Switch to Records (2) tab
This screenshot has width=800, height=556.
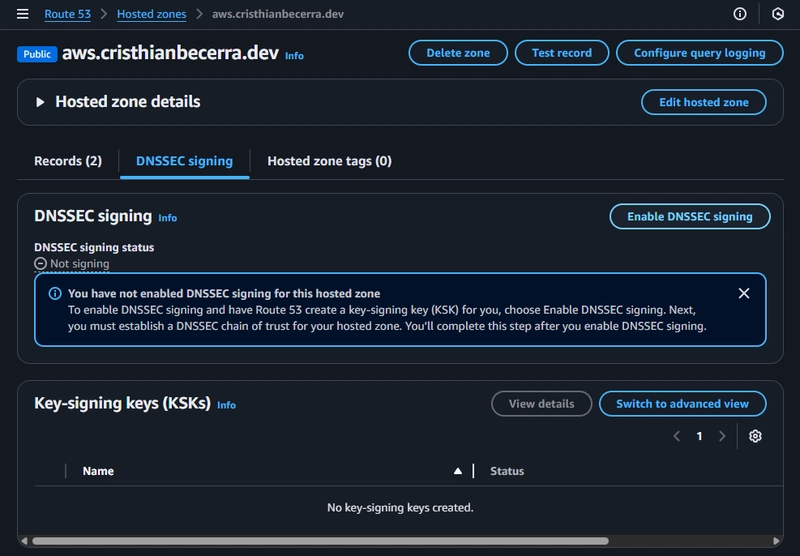pos(68,161)
